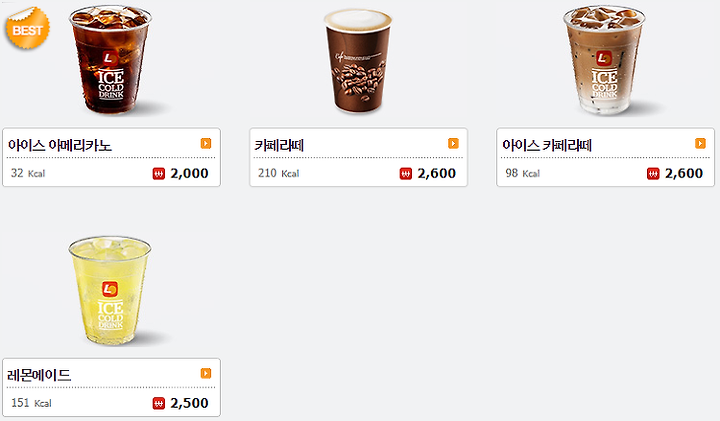
Task: Select the lemonade cup image
Action: pyautogui.click(x=110, y=290)
